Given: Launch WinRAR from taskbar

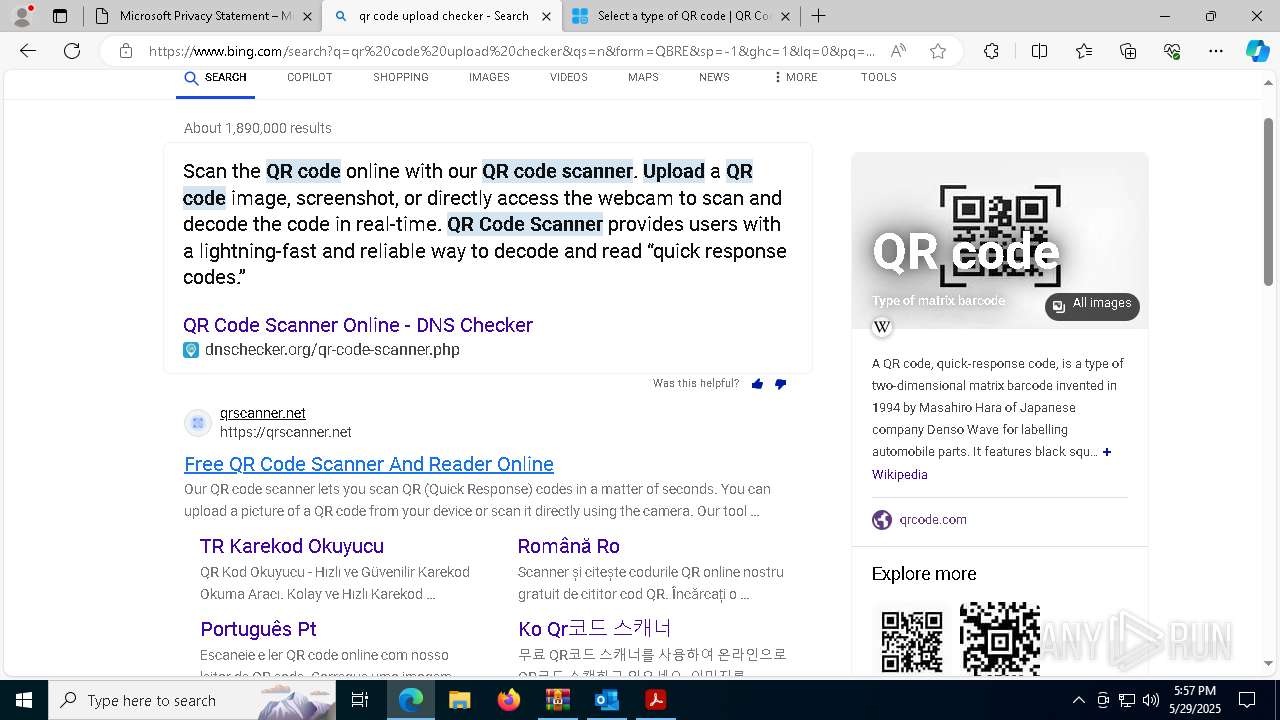Looking at the screenshot, I should coord(557,700).
